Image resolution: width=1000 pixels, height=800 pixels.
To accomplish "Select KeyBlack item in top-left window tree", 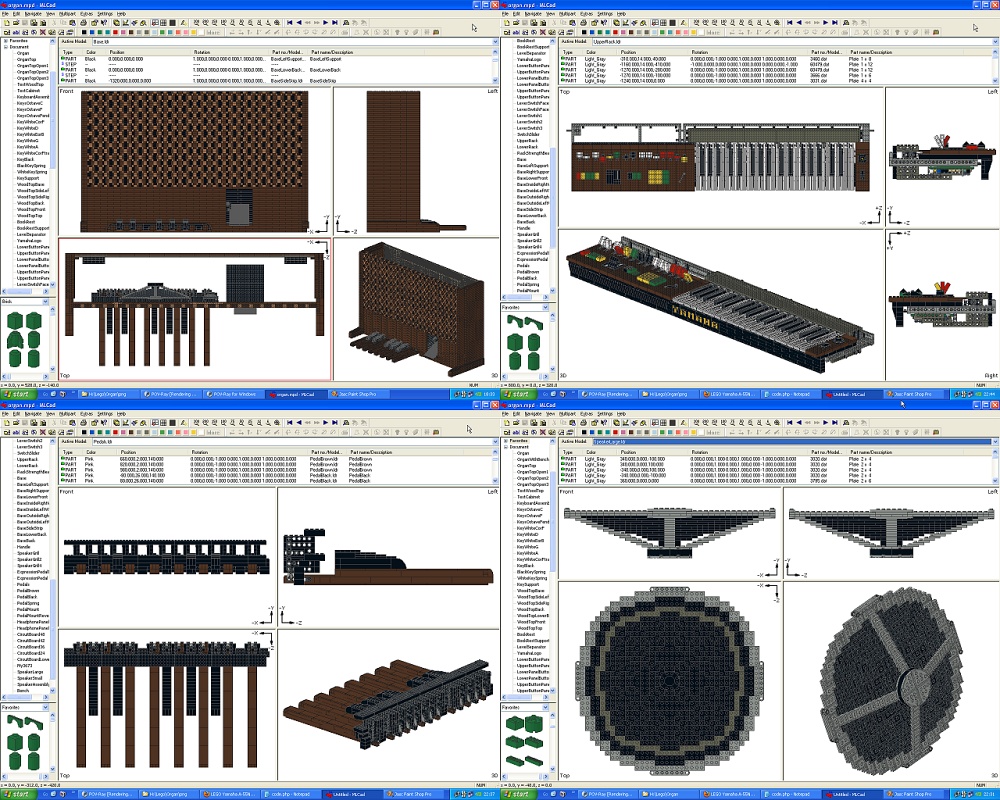I will pos(26,159).
